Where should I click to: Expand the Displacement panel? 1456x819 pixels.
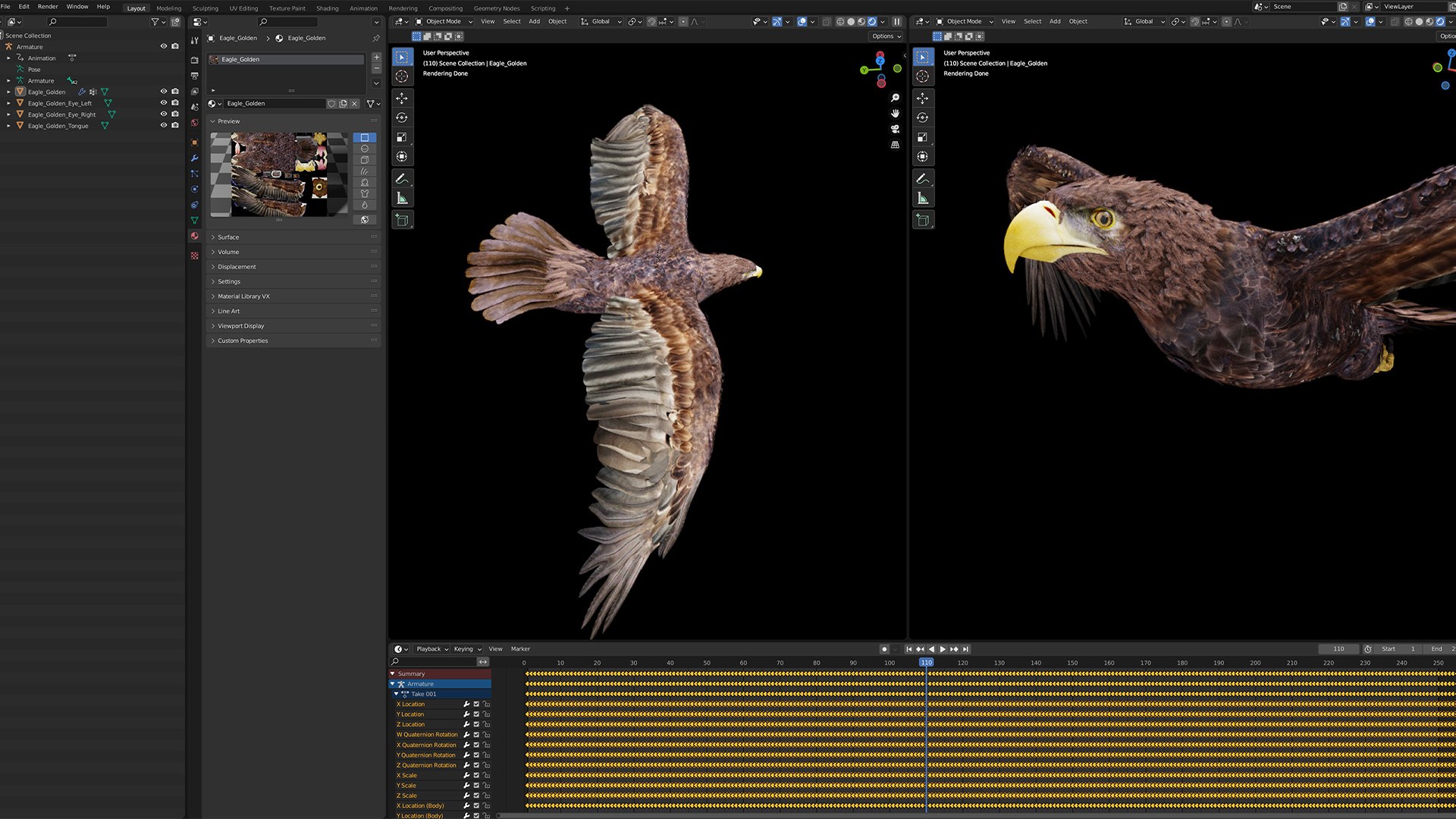click(x=293, y=267)
